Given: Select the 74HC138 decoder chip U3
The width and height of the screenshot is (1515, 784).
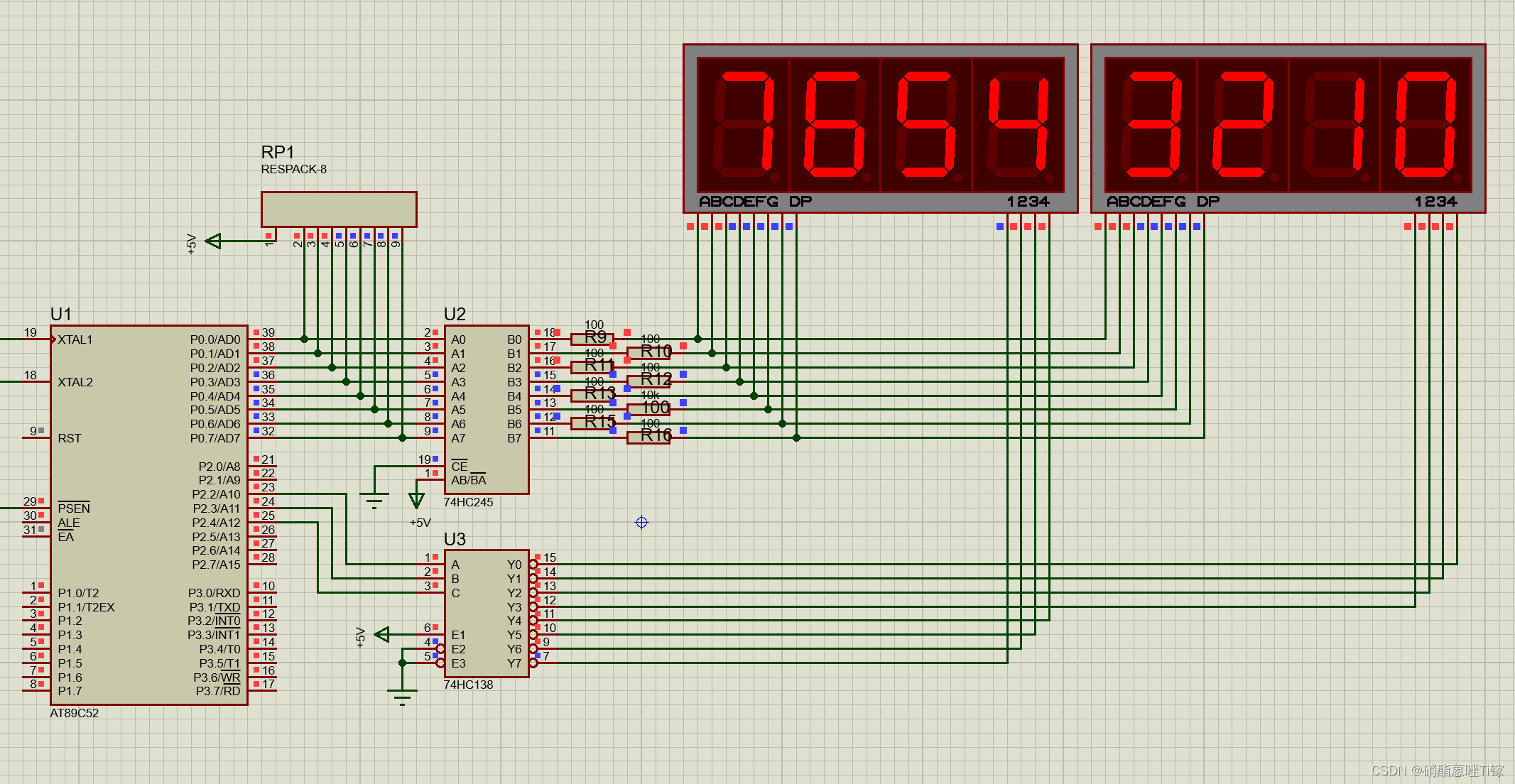Looking at the screenshot, I should point(487,614).
